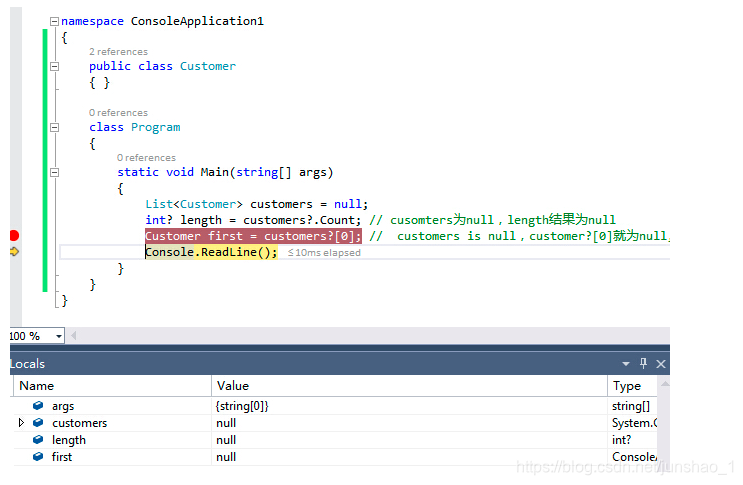The image size is (743, 485).
Task: Click the Type column header
Action: [x=633, y=386]
